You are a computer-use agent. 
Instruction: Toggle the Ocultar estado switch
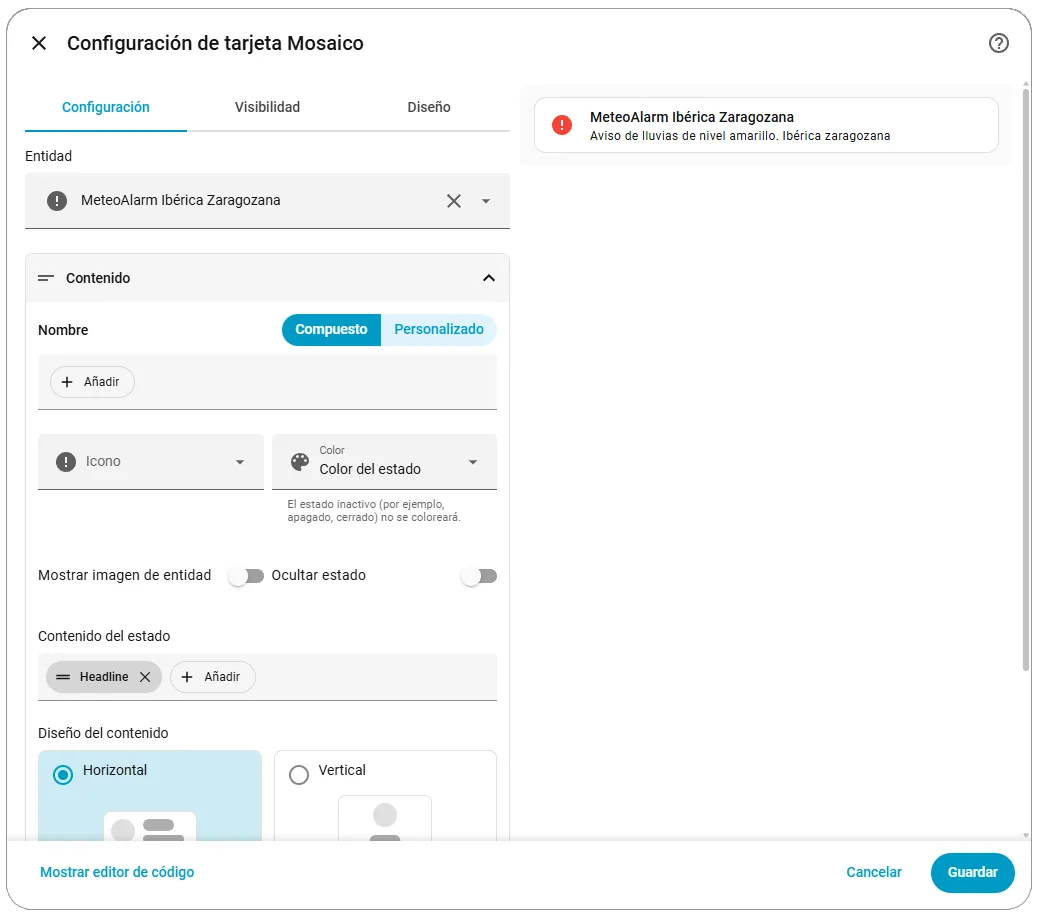click(479, 576)
